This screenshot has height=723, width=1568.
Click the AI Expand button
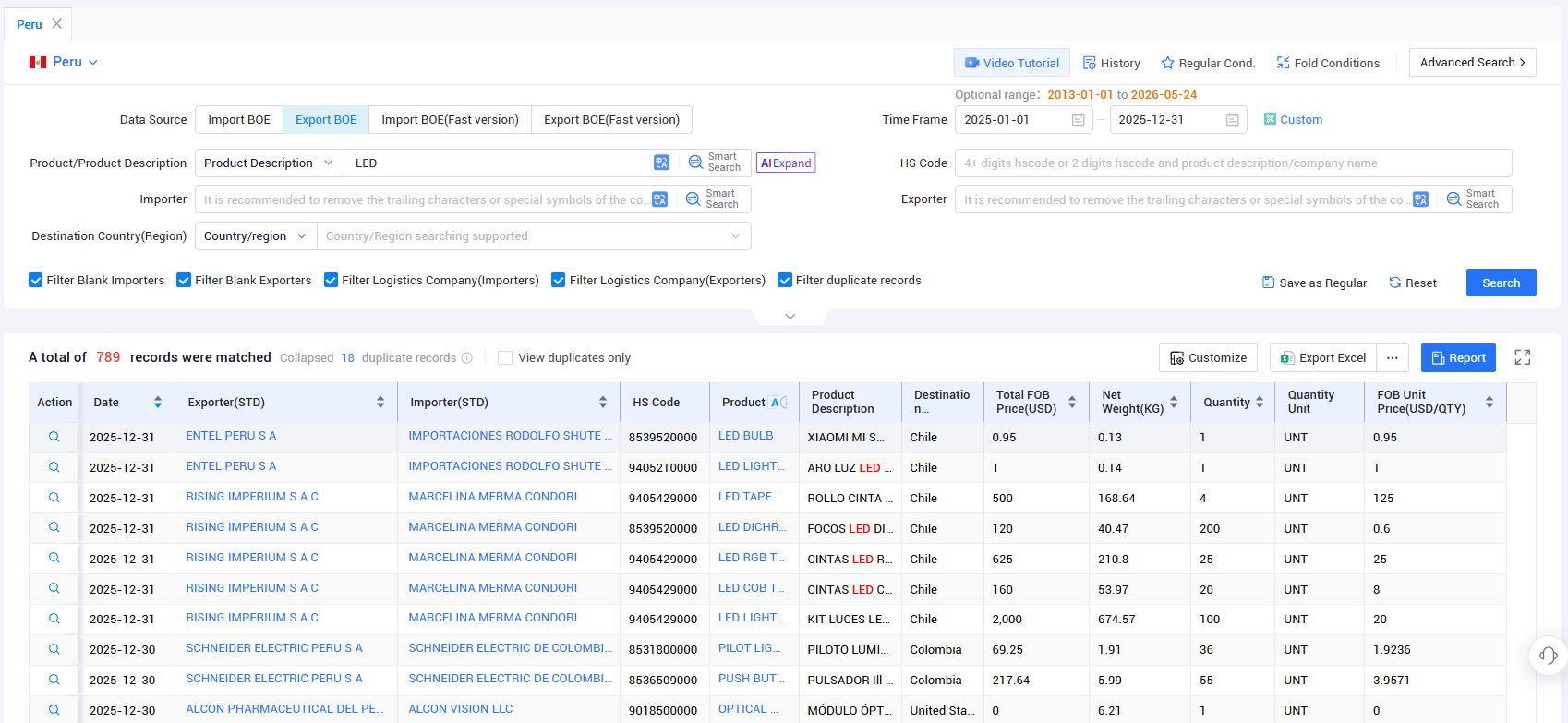pos(786,163)
